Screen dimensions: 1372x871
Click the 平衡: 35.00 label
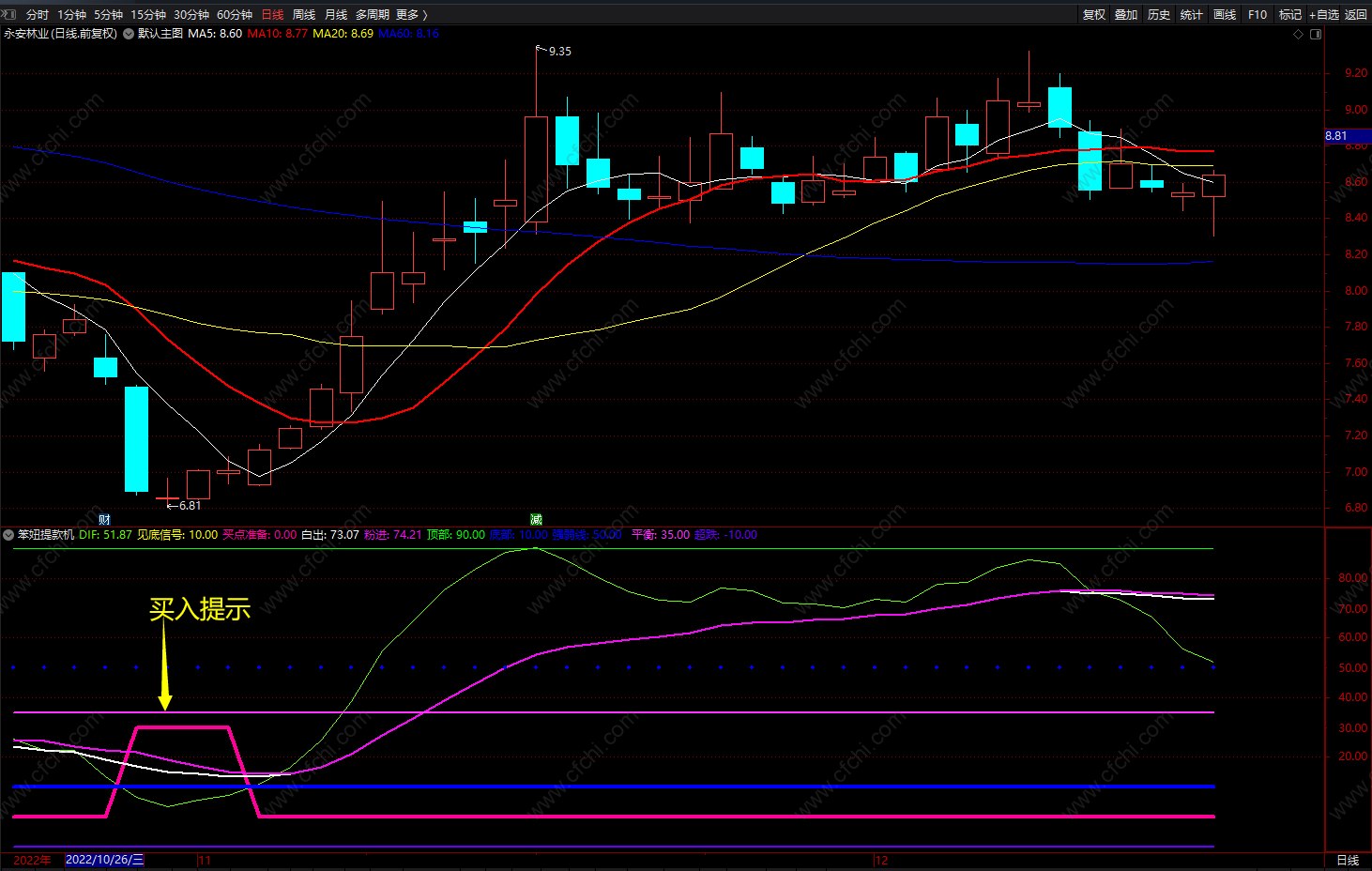pos(661,535)
